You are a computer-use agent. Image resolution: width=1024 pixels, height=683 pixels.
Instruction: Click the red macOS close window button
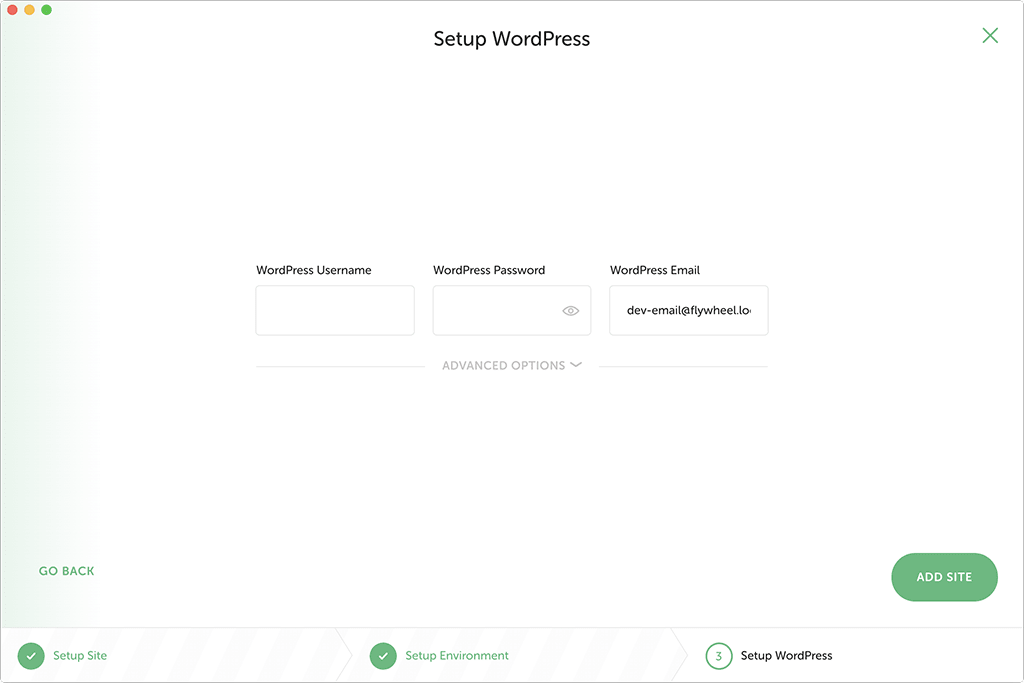pyautogui.click(x=12, y=10)
